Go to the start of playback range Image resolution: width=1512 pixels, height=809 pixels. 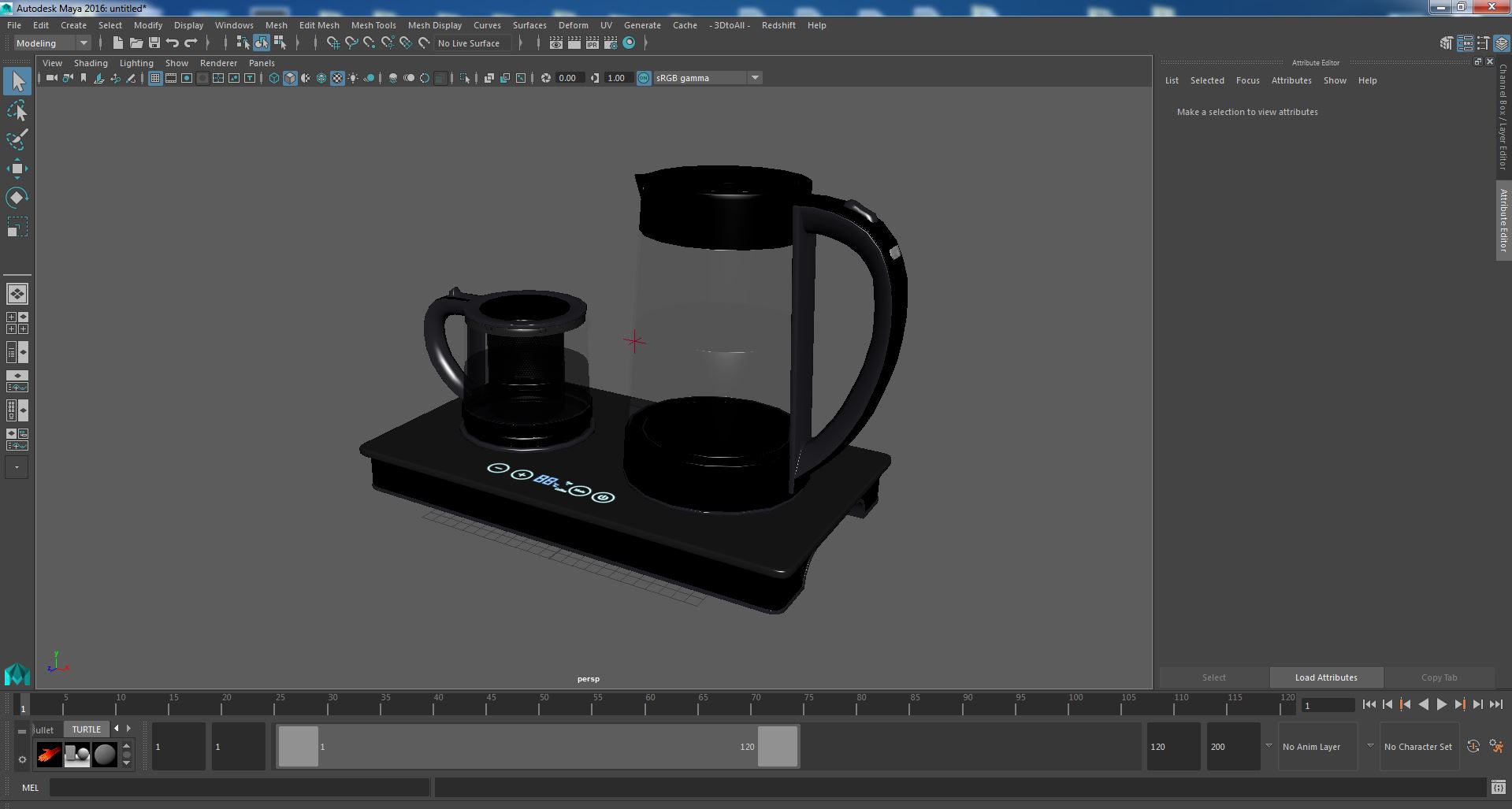tap(1369, 705)
